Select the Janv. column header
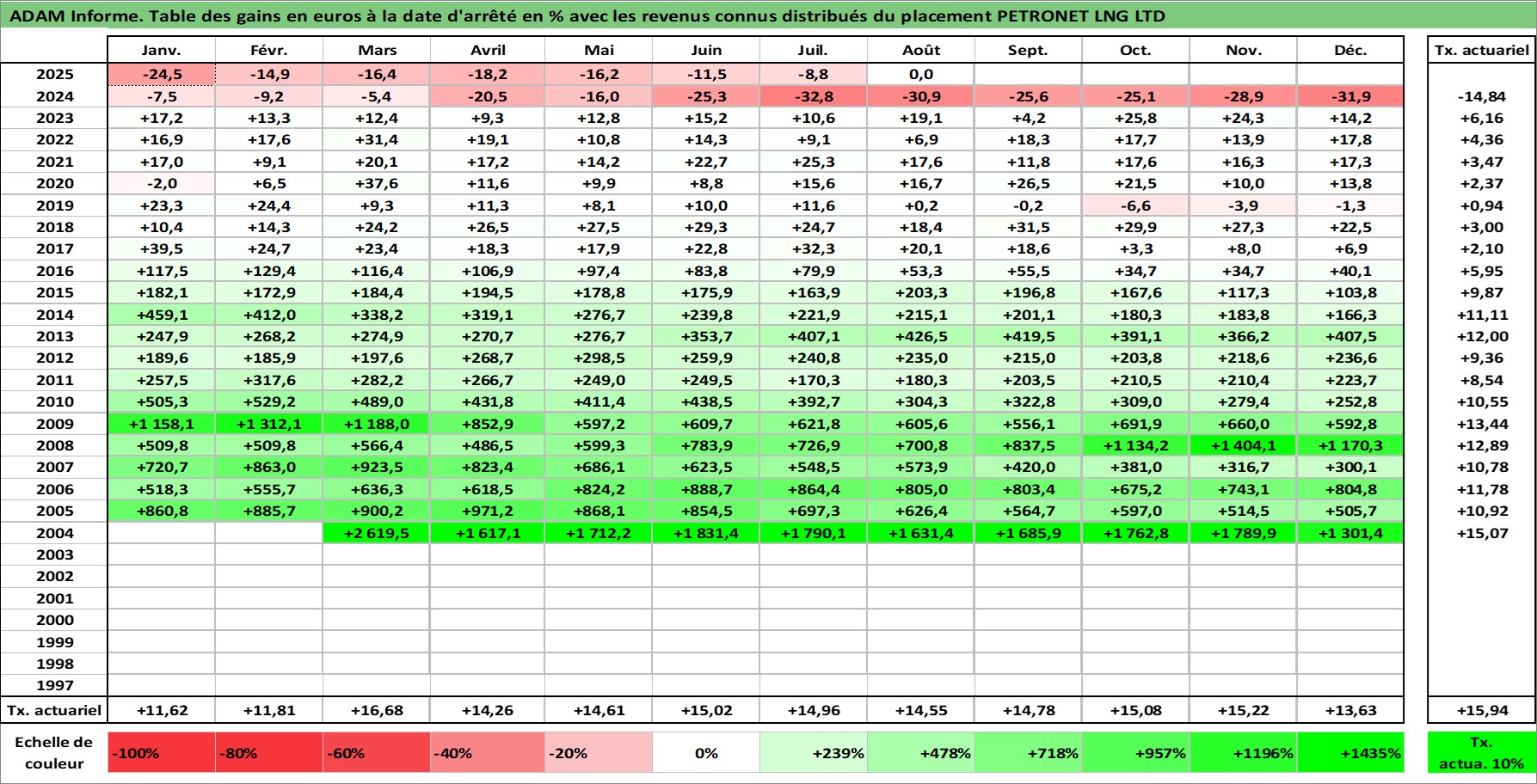Viewport: 1537px width, 784px height. [162, 50]
